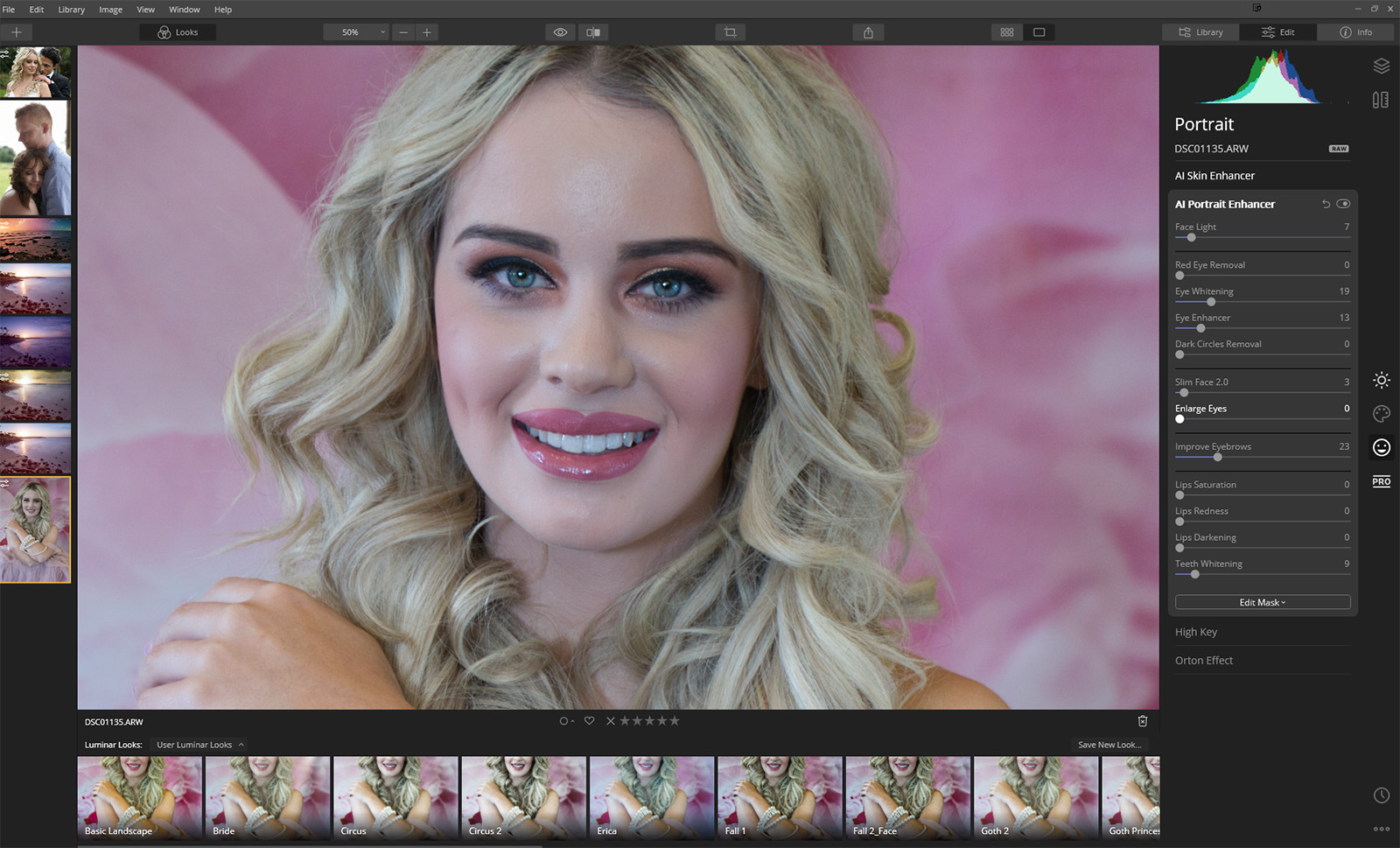1400x848 pixels.
Task: Expand User Luminar Looks category list
Action: (x=199, y=745)
